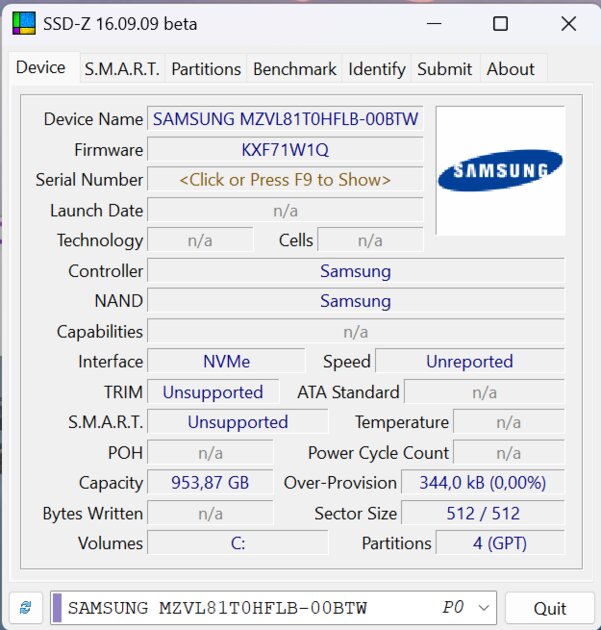Click the Cells n/a field
This screenshot has width=601, height=630.
[x=370, y=240]
